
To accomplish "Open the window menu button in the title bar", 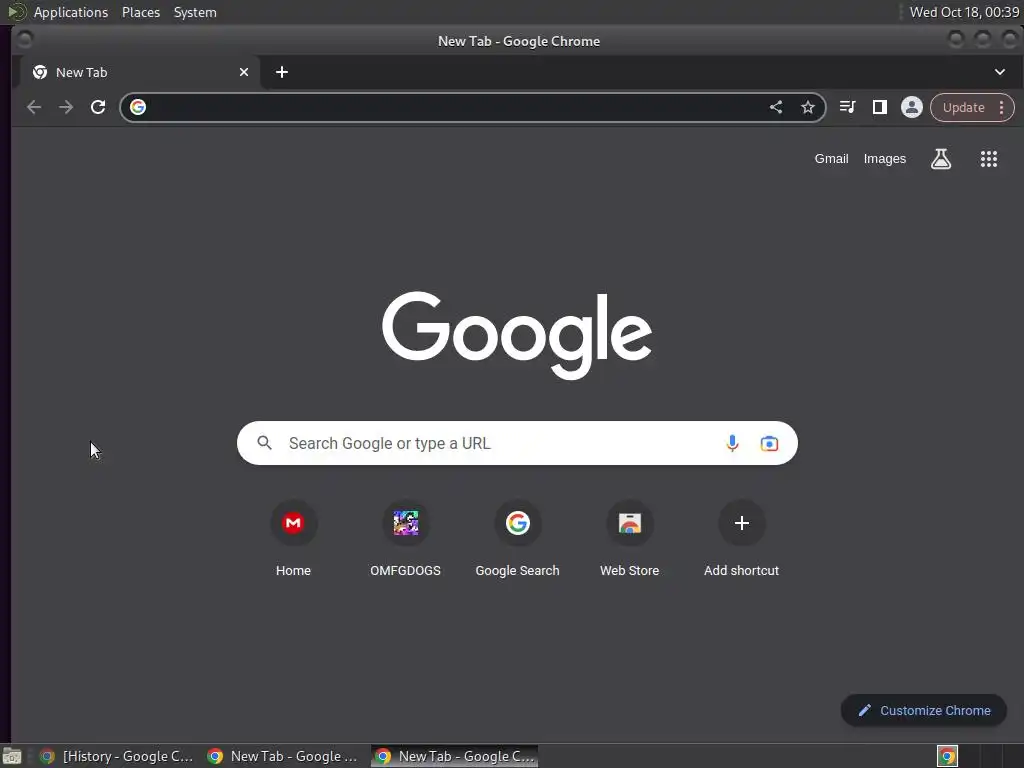I will tap(25, 40).
